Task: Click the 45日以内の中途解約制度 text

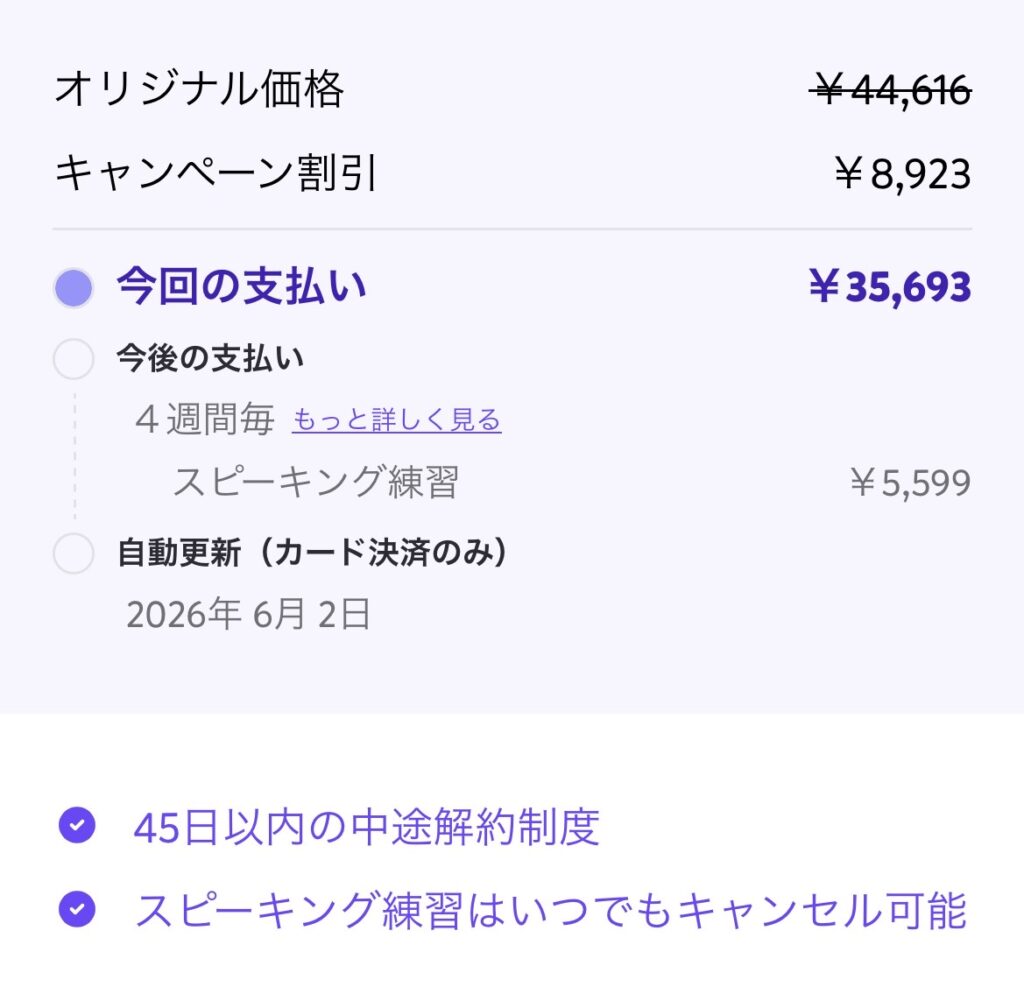Action: tap(366, 827)
